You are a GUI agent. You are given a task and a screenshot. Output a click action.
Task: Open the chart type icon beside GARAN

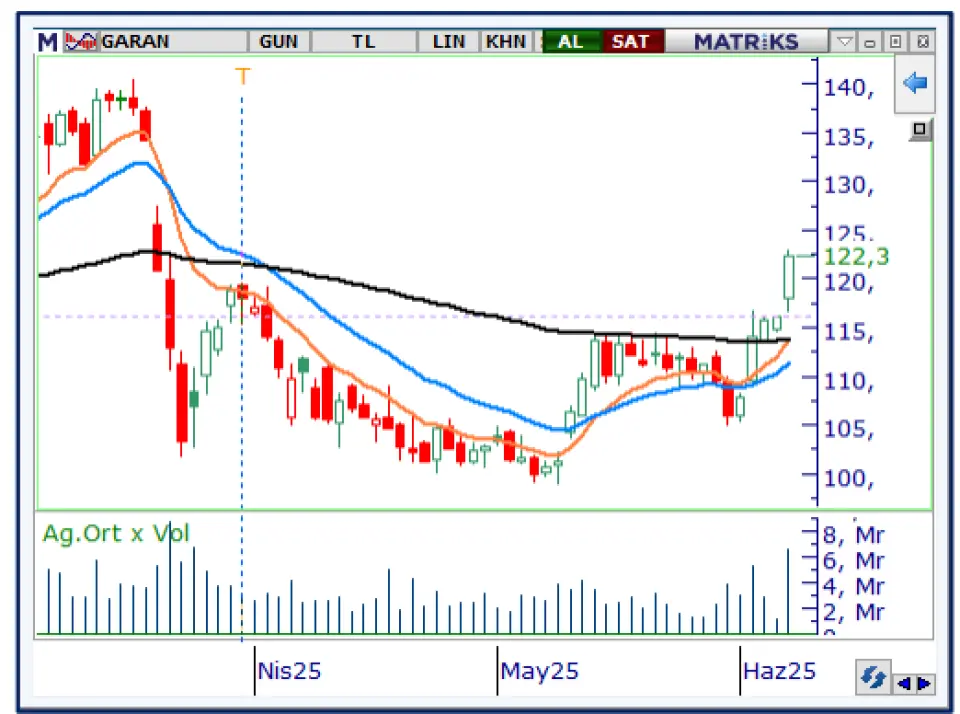point(81,42)
